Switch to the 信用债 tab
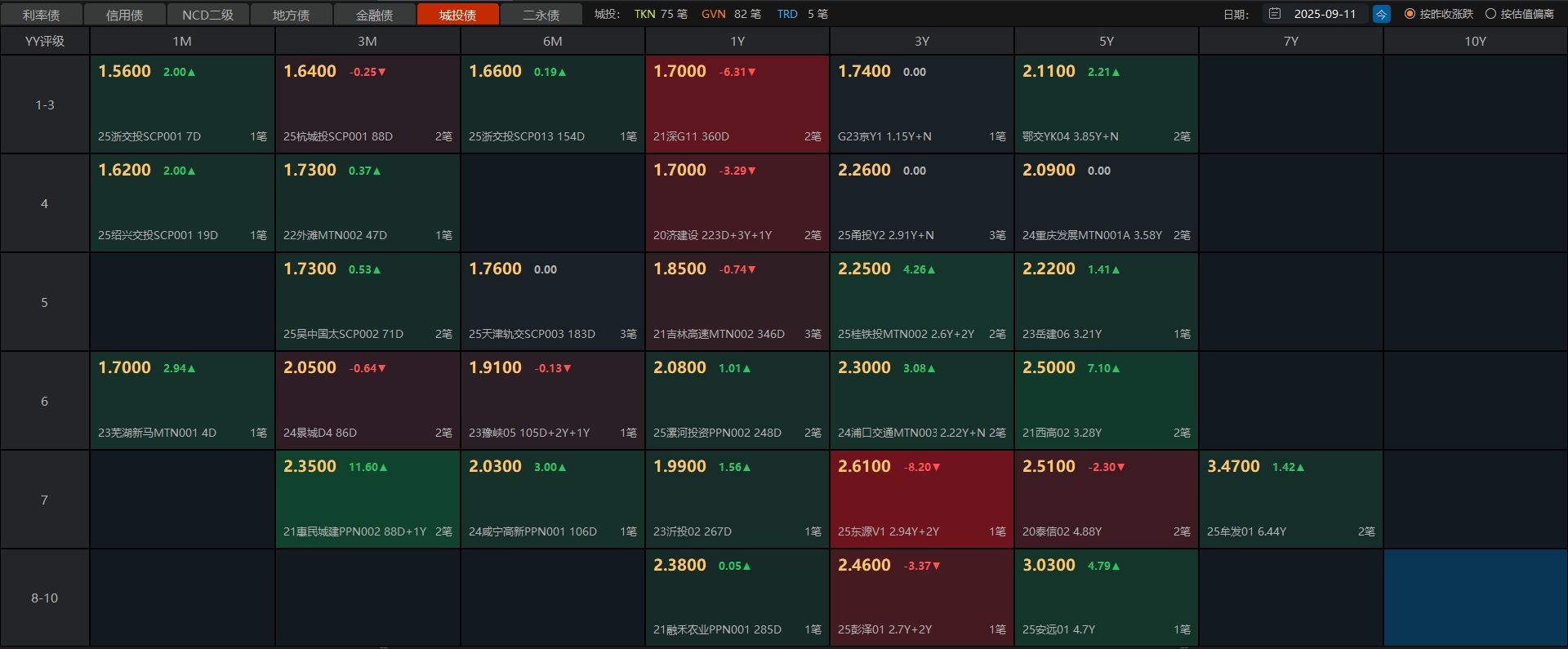Screen dimensions: 1568x649 click(125, 15)
